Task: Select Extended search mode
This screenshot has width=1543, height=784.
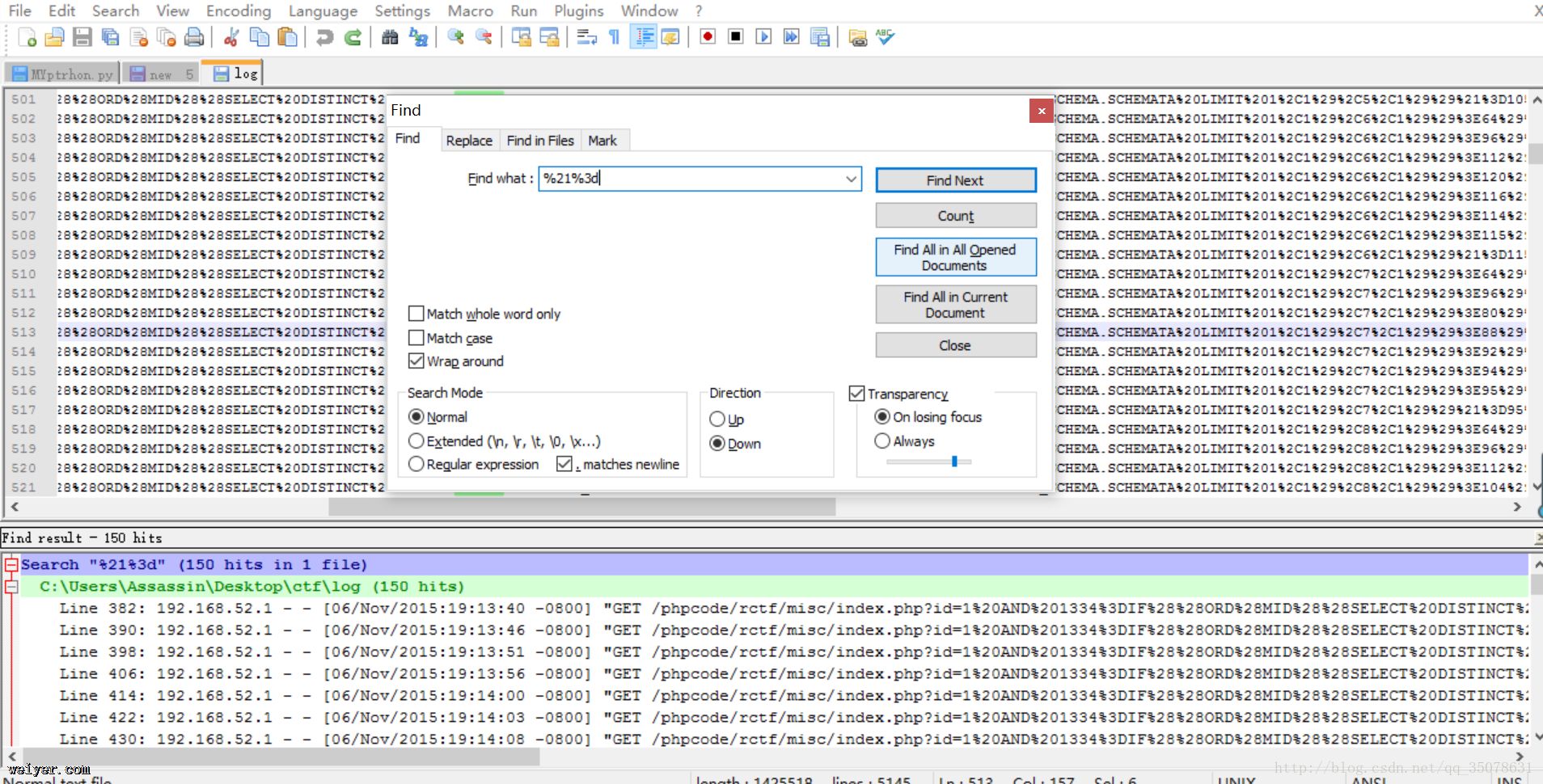Action: point(505,441)
